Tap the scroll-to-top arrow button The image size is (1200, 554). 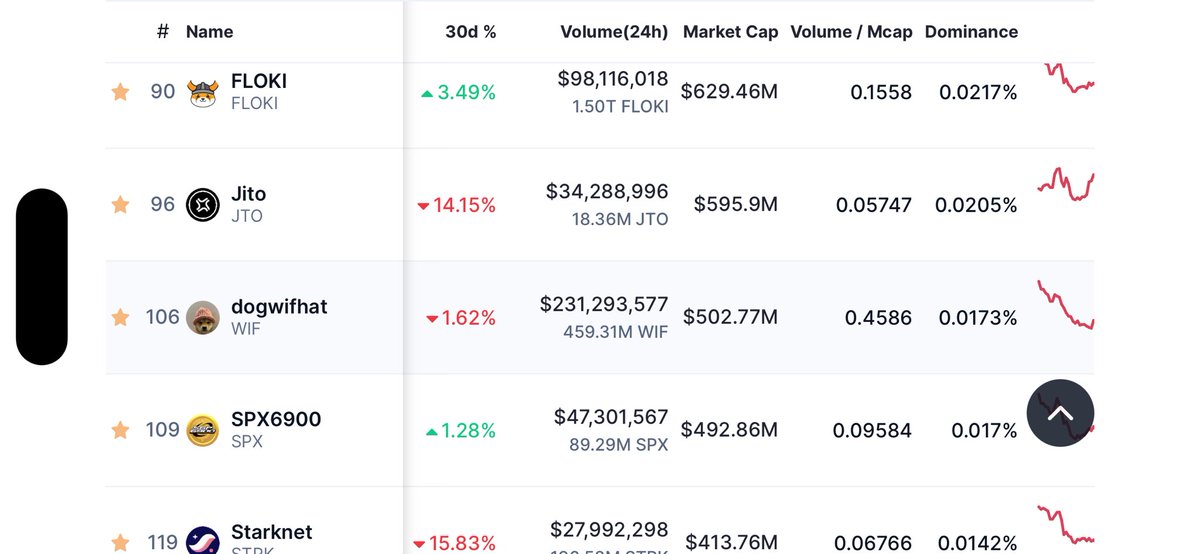(1061, 413)
